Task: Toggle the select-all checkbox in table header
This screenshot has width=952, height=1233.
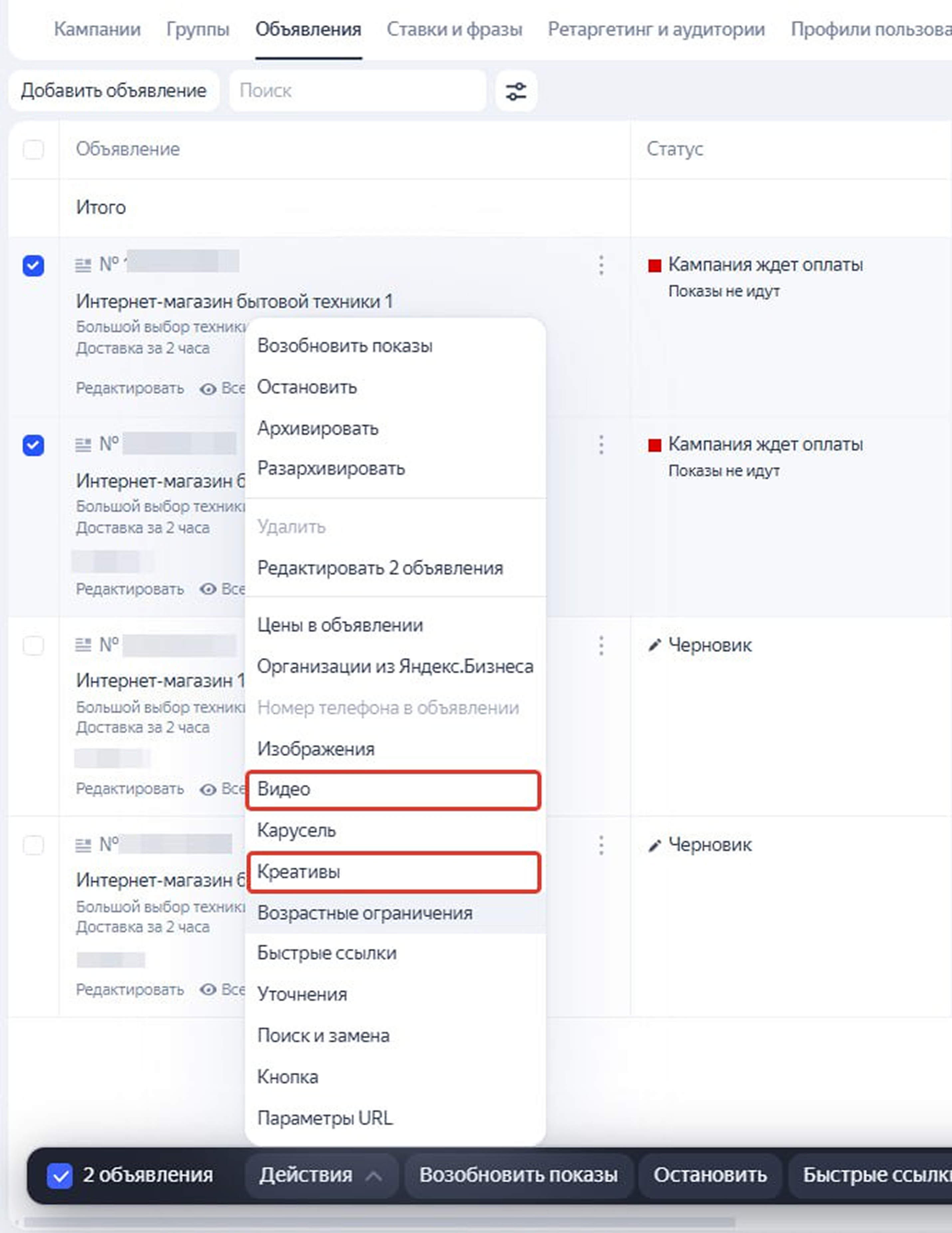Action: [33, 149]
